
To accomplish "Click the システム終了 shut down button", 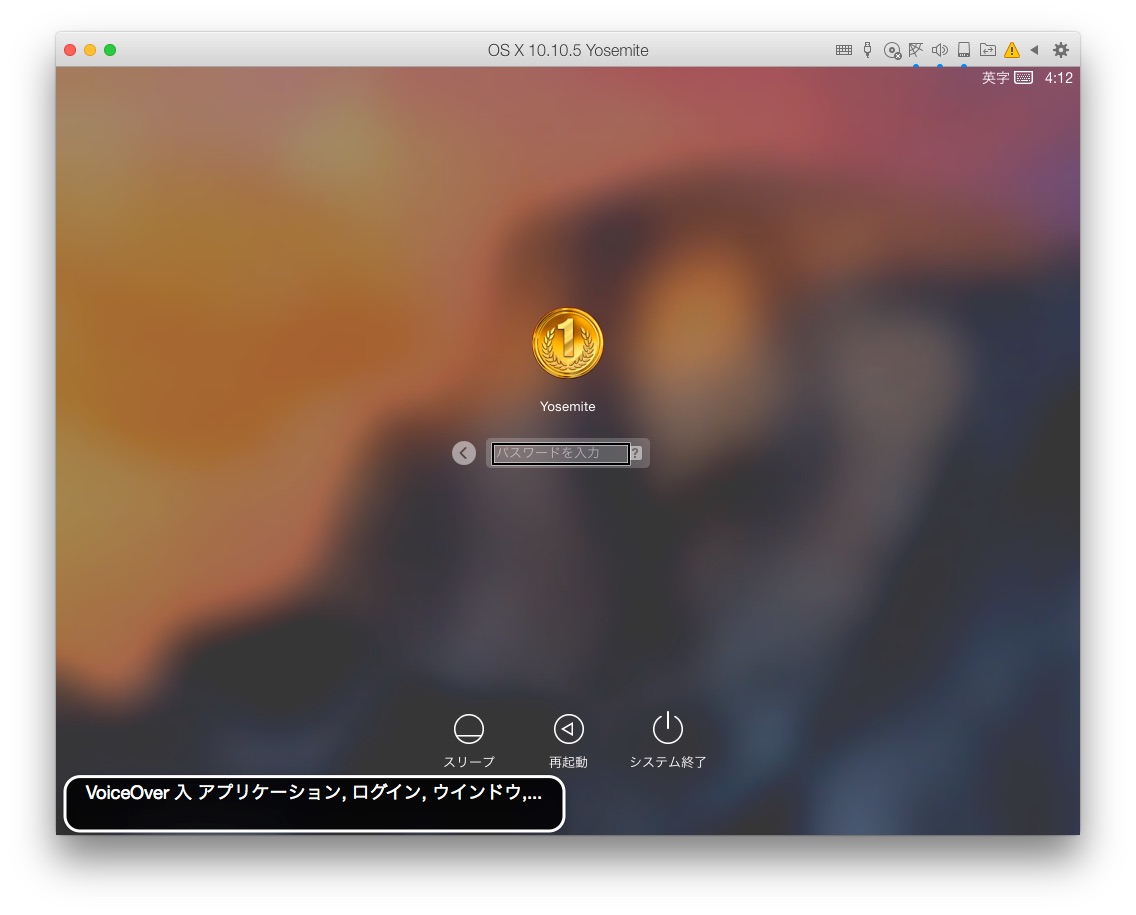I will (x=667, y=740).
